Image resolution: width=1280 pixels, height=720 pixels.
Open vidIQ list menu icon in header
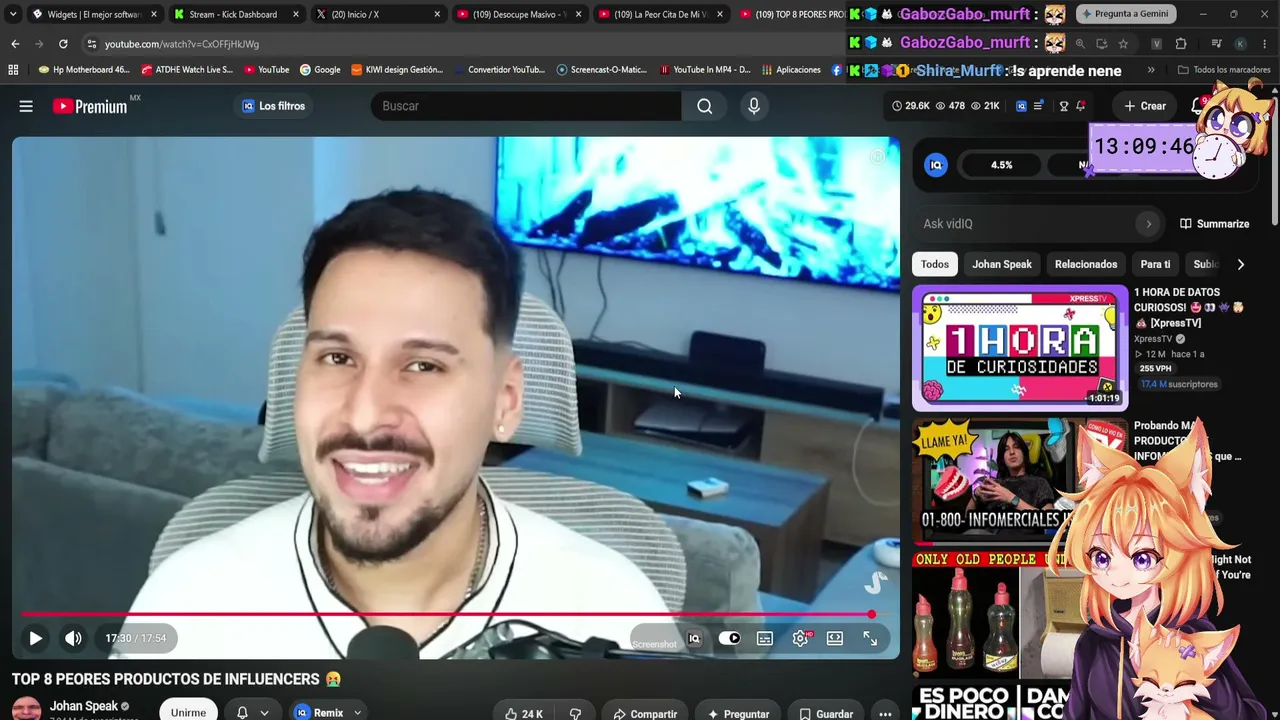point(1039,106)
